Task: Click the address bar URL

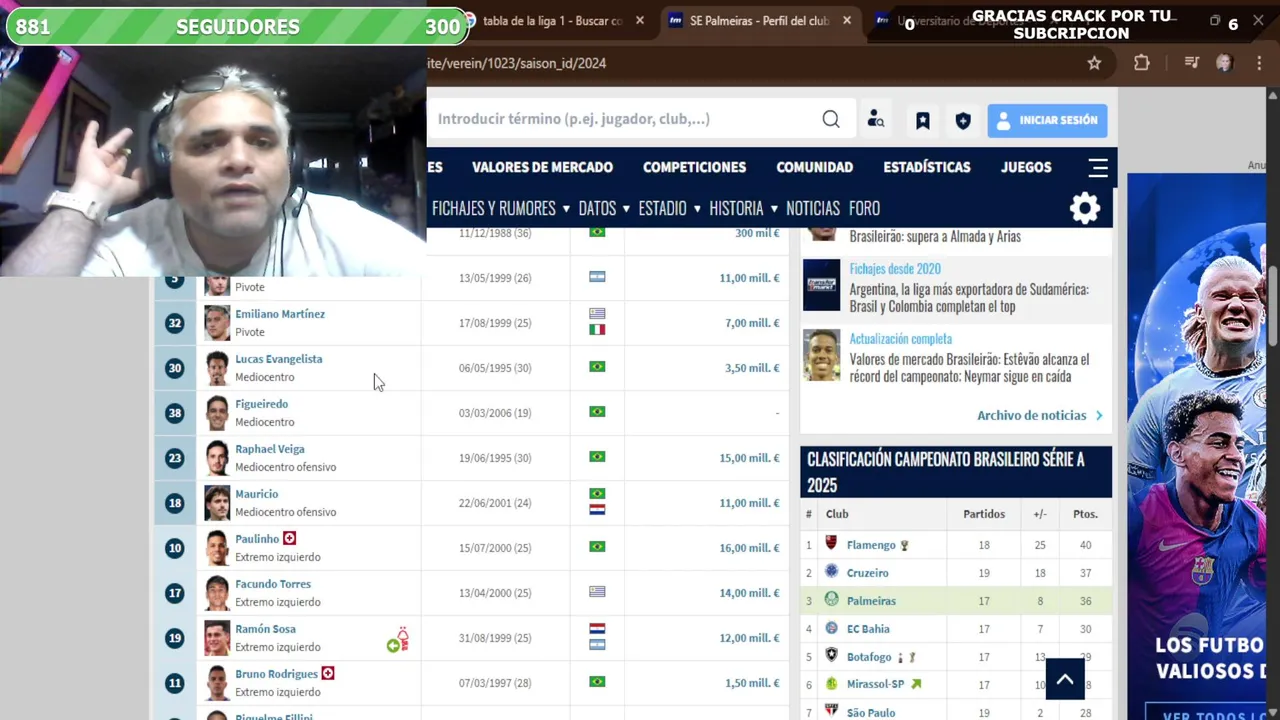Action: point(516,63)
